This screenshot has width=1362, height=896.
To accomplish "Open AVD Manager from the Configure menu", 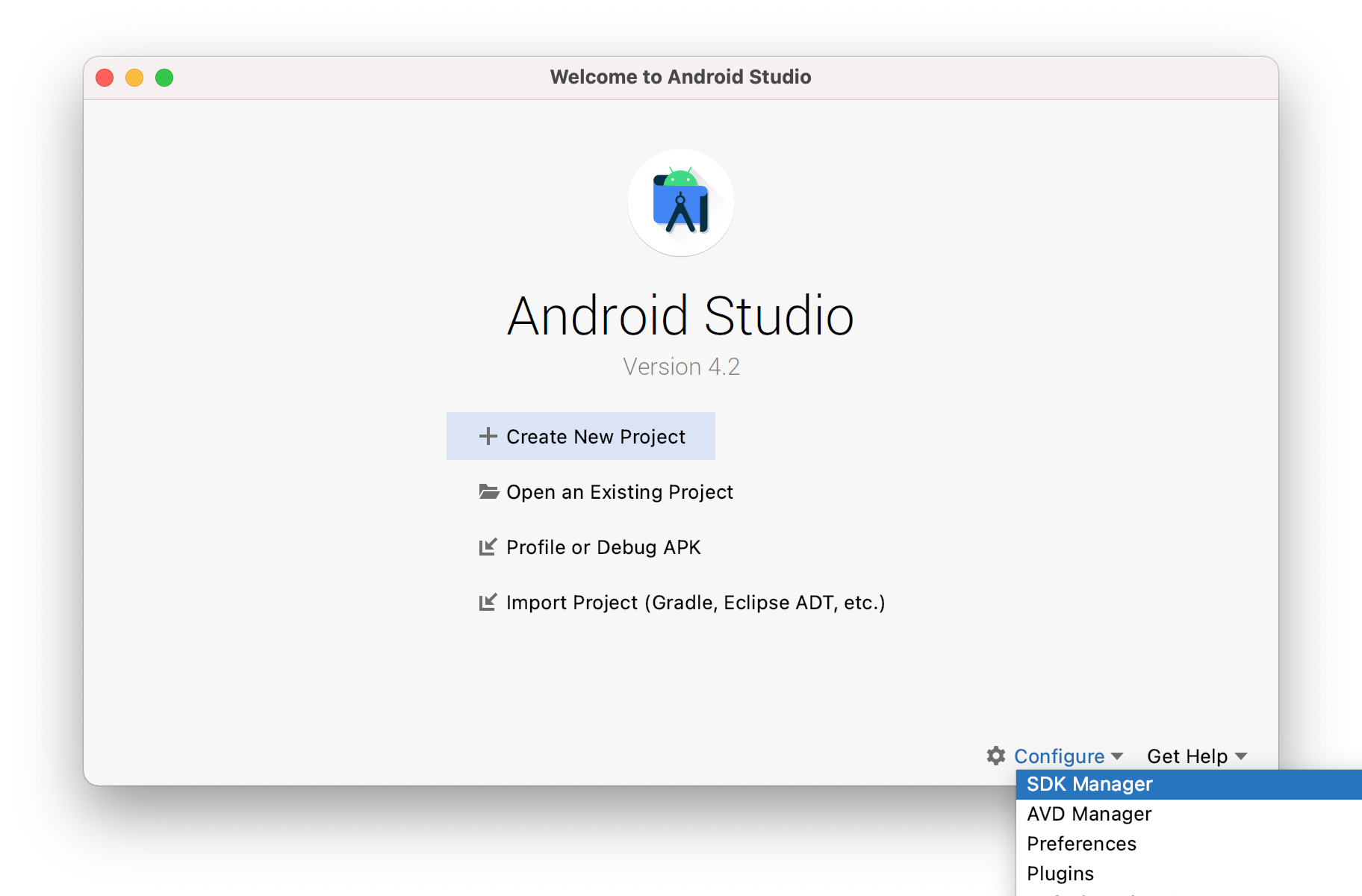I will [x=1089, y=814].
